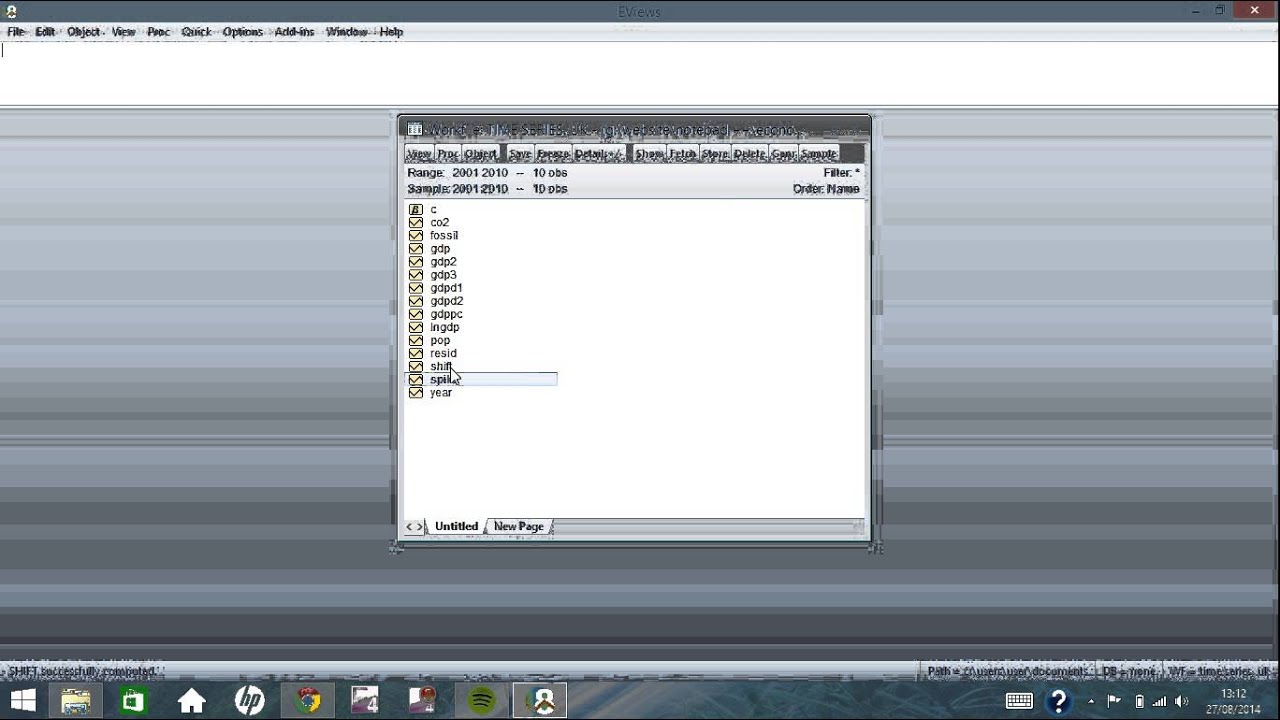Select the coefficient vector c icon

pyautogui.click(x=416, y=209)
